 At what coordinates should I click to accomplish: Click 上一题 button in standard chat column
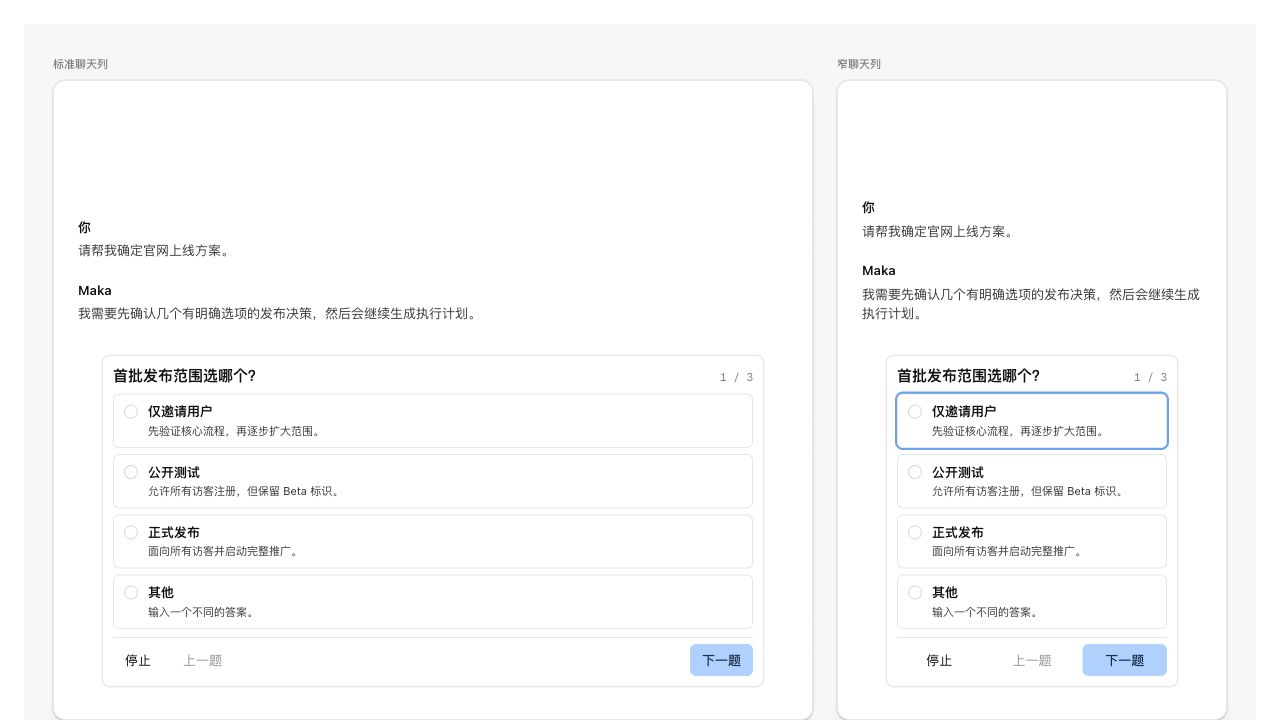(202, 660)
